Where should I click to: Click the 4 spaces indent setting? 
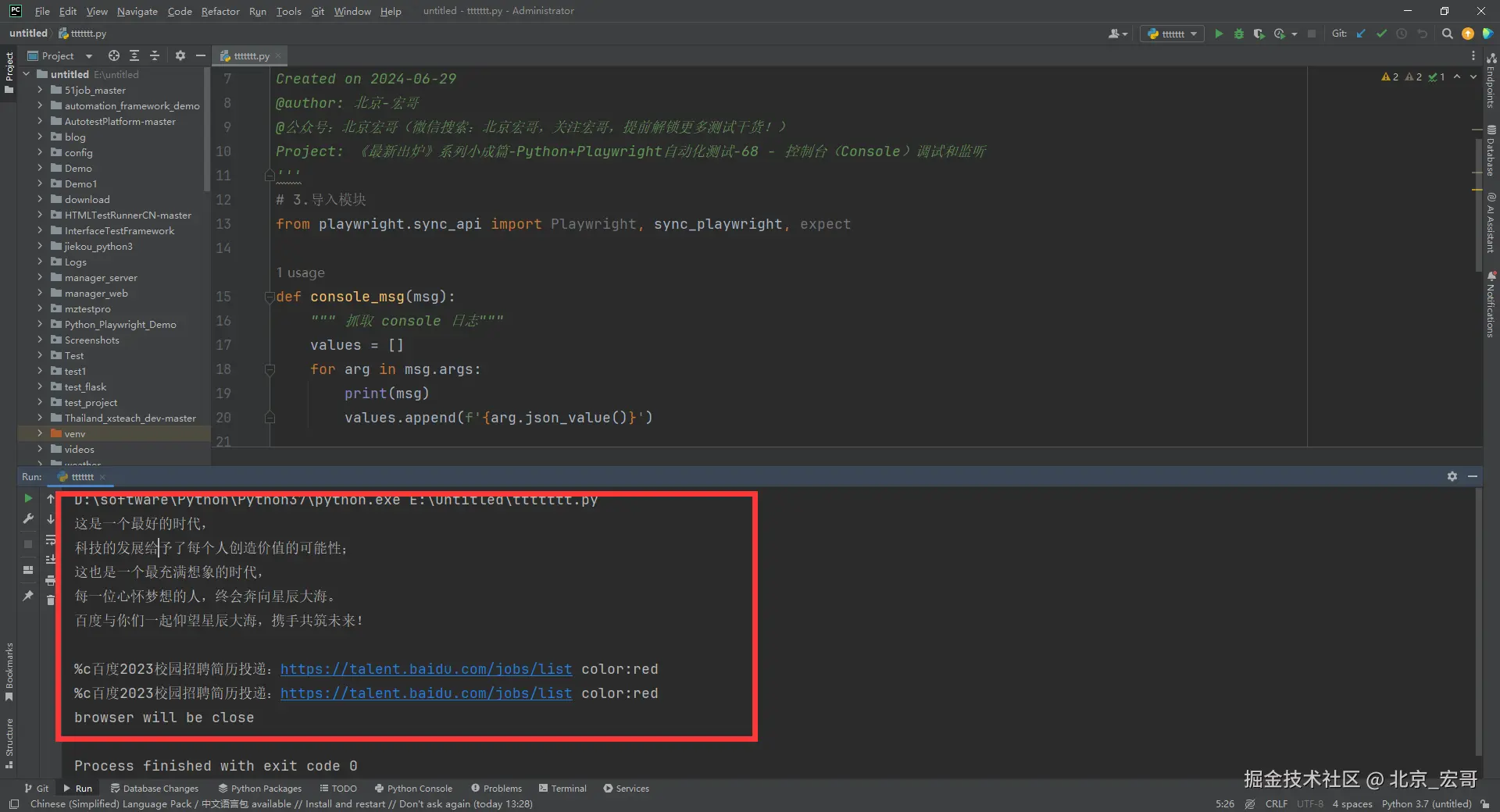coord(1352,804)
